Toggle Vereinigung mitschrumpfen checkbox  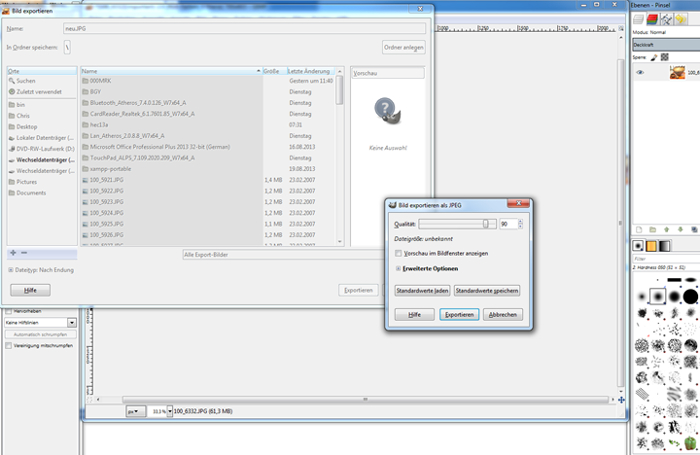(x=8, y=345)
